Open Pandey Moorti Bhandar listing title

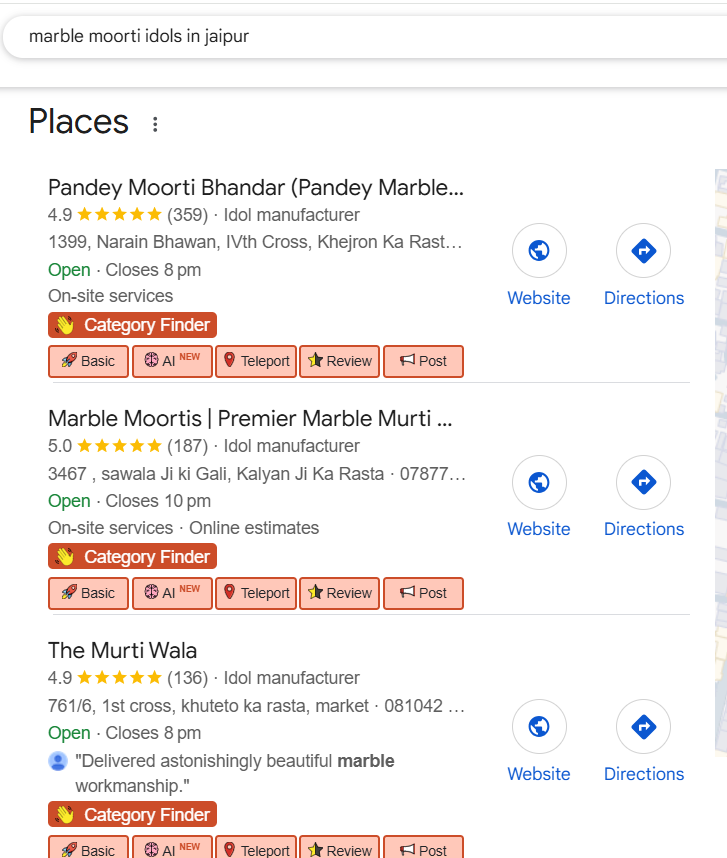pyautogui.click(x=255, y=188)
